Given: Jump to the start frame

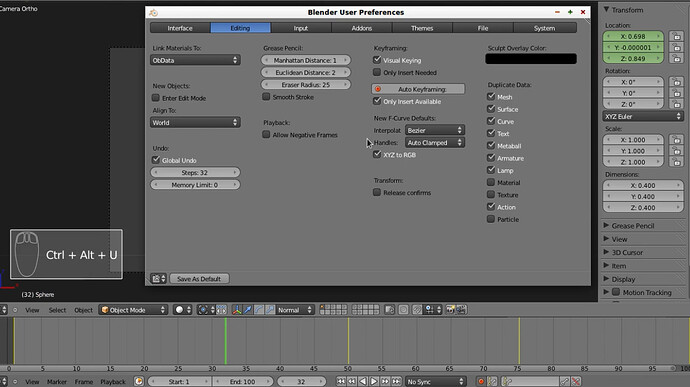Looking at the screenshot, I should coord(341,381).
